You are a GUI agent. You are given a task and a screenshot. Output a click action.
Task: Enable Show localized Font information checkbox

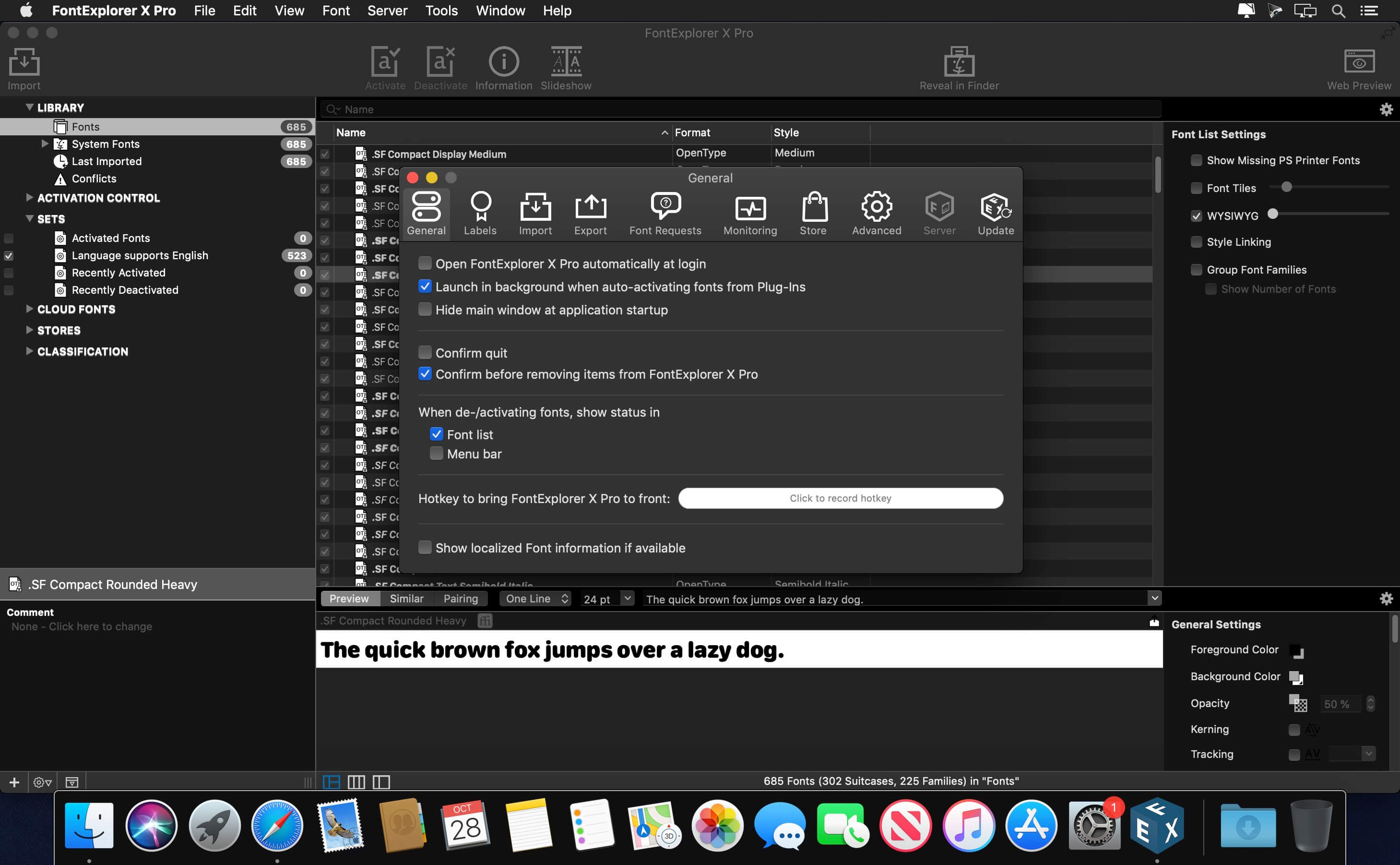tap(425, 547)
